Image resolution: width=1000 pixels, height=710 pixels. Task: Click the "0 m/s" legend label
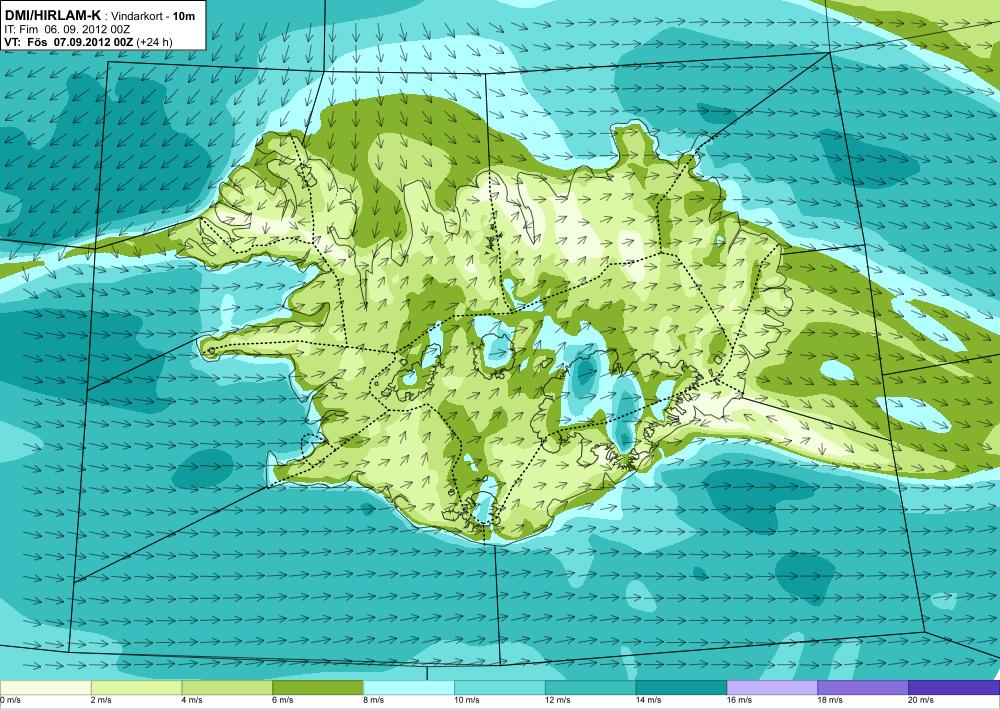(10, 700)
